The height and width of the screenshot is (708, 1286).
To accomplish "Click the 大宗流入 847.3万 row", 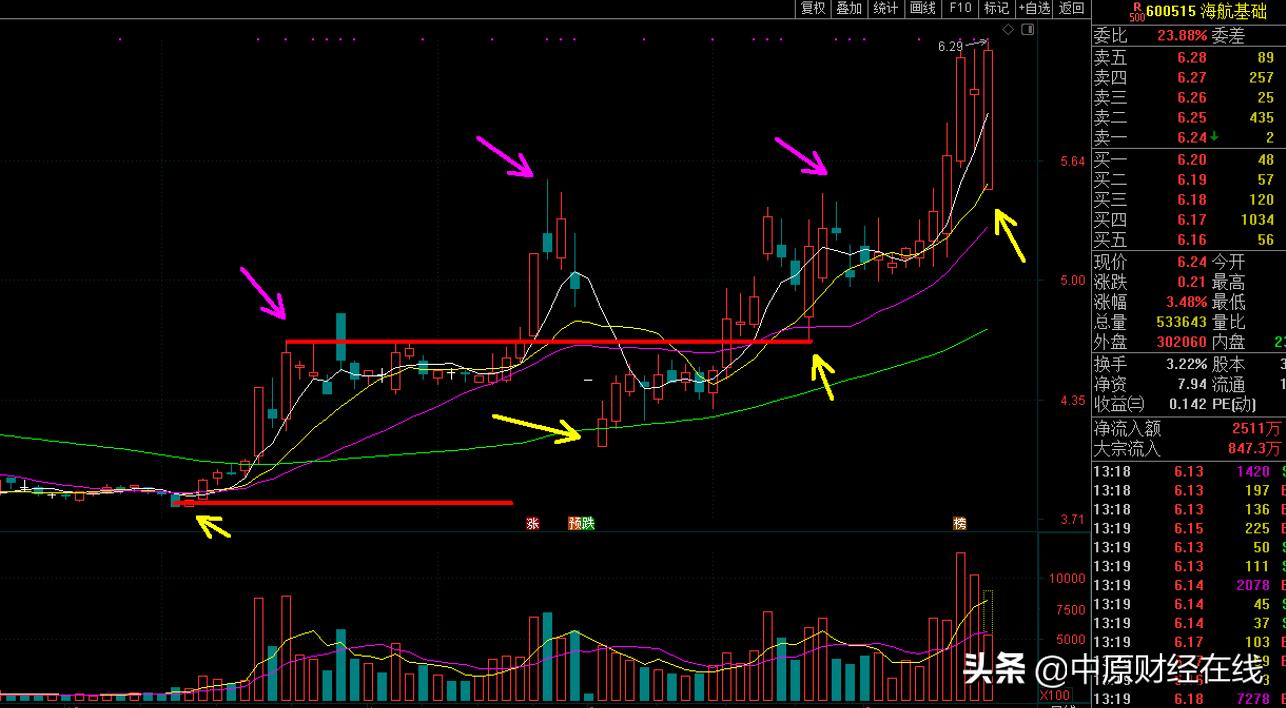I will [1188, 448].
